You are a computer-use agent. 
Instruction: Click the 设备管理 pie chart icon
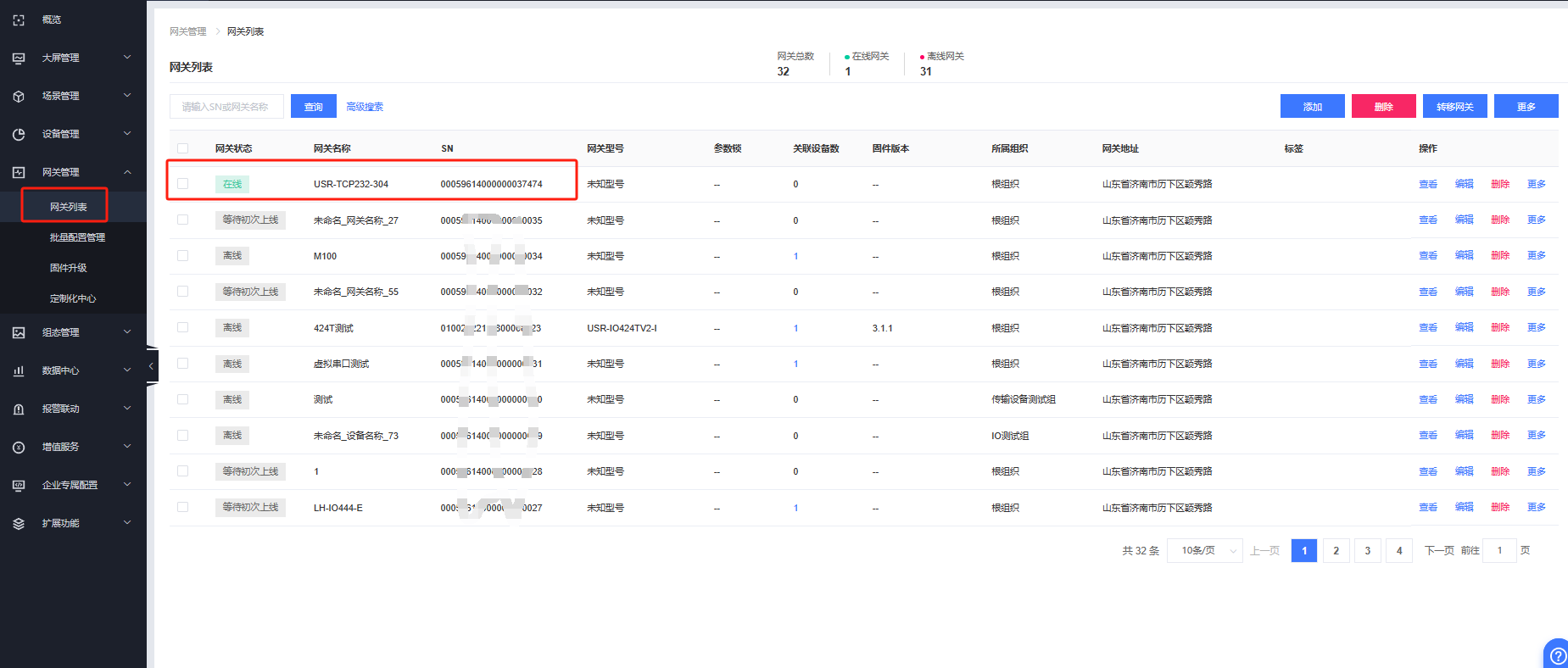pos(19,134)
